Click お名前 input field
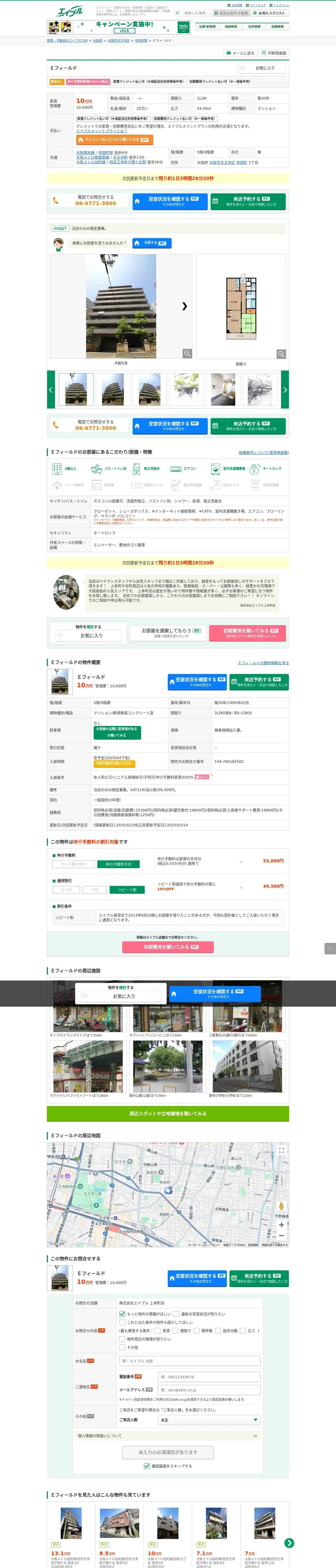Viewport: 336px width, 1568px height. [x=190, y=1361]
